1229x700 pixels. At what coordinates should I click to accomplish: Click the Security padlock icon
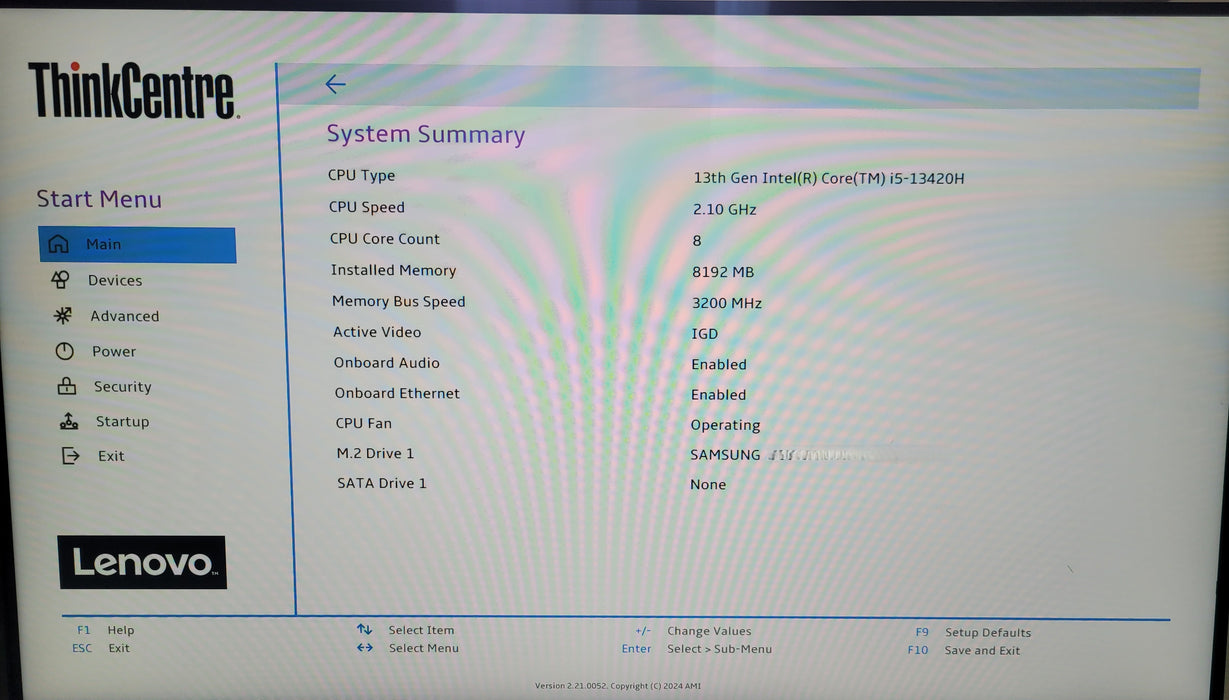67,386
